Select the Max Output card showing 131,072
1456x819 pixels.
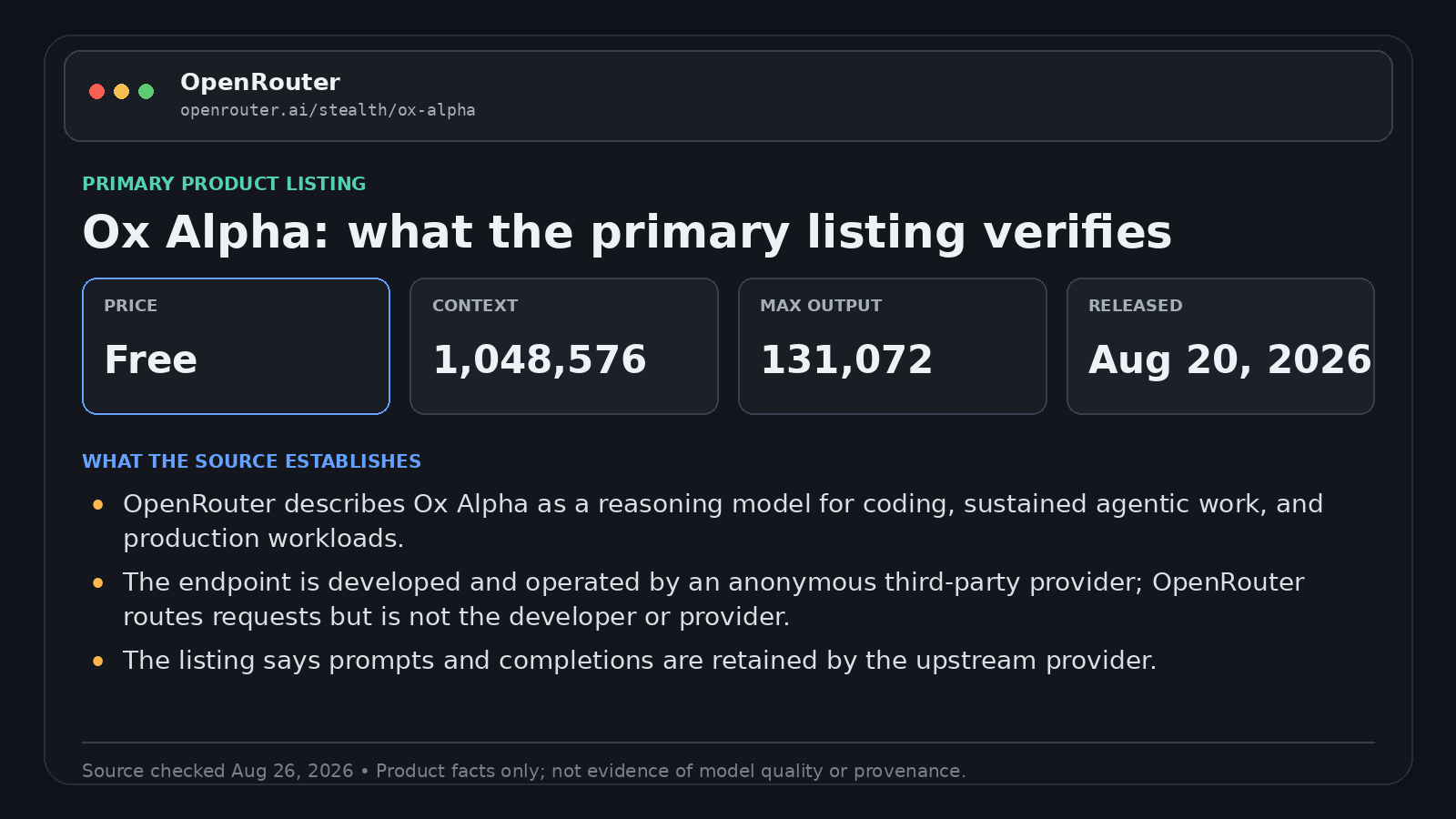pyautogui.click(x=893, y=346)
